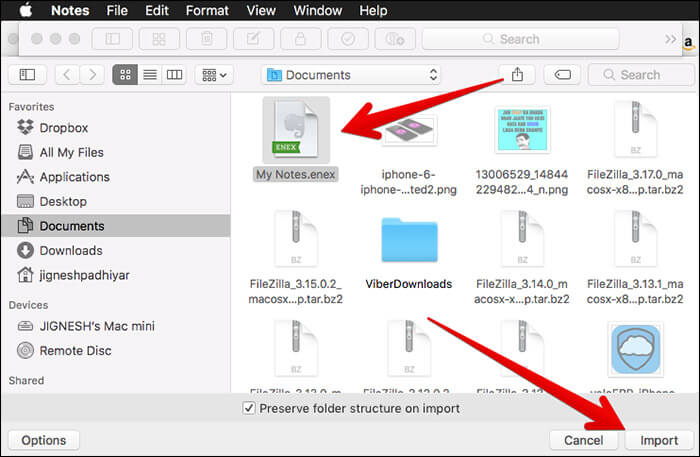Toggle the dialog sidebar button

pos(27,75)
